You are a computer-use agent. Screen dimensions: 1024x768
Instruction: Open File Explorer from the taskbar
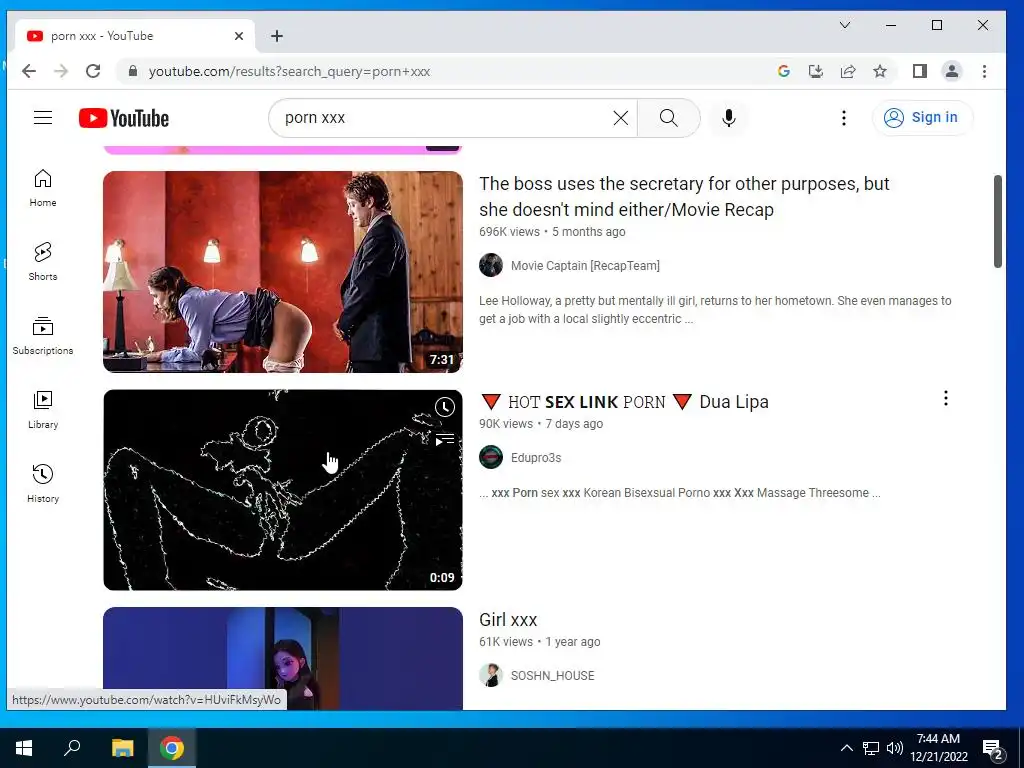(122, 748)
